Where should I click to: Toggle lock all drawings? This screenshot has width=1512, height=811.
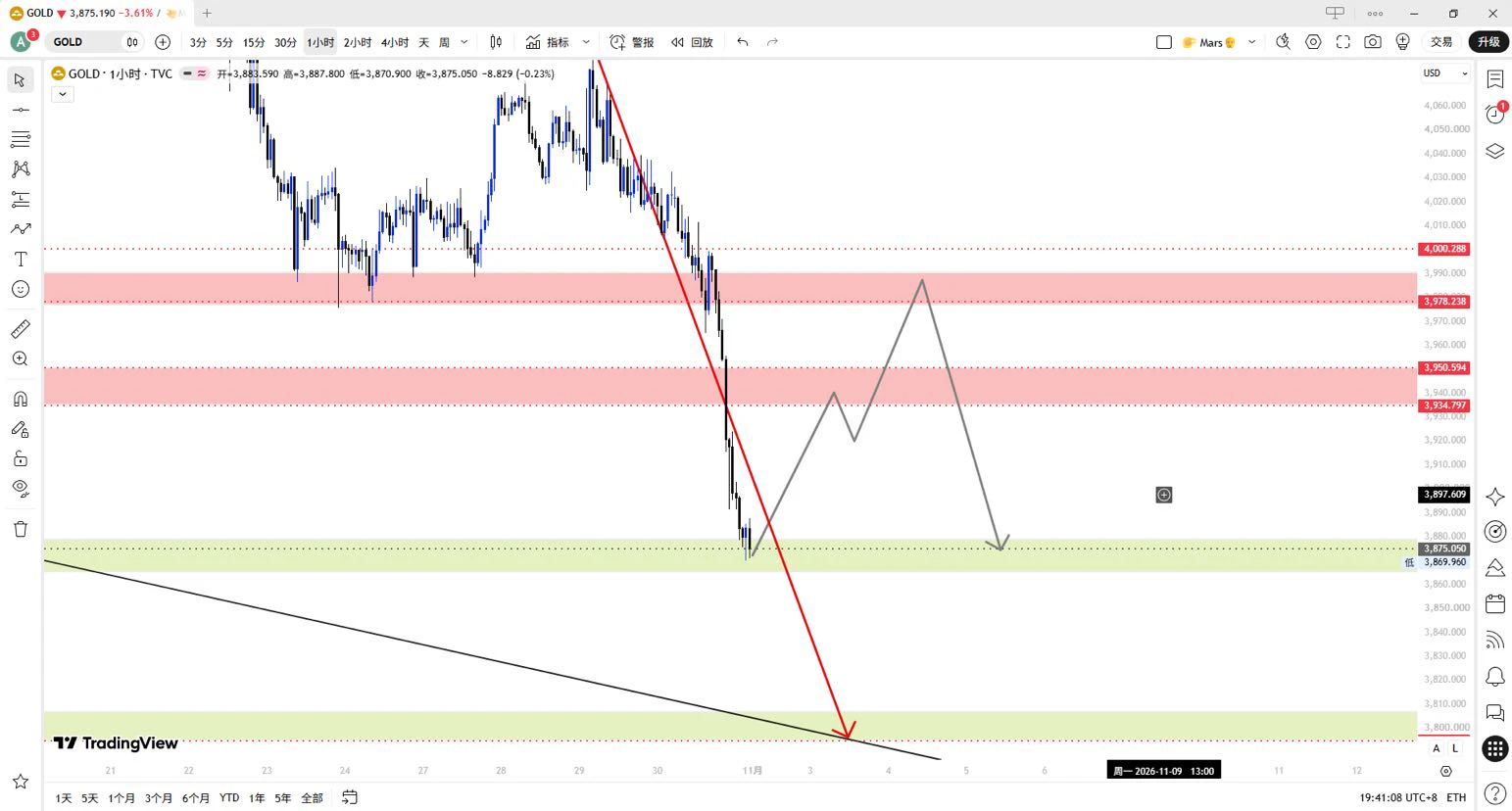(20, 458)
